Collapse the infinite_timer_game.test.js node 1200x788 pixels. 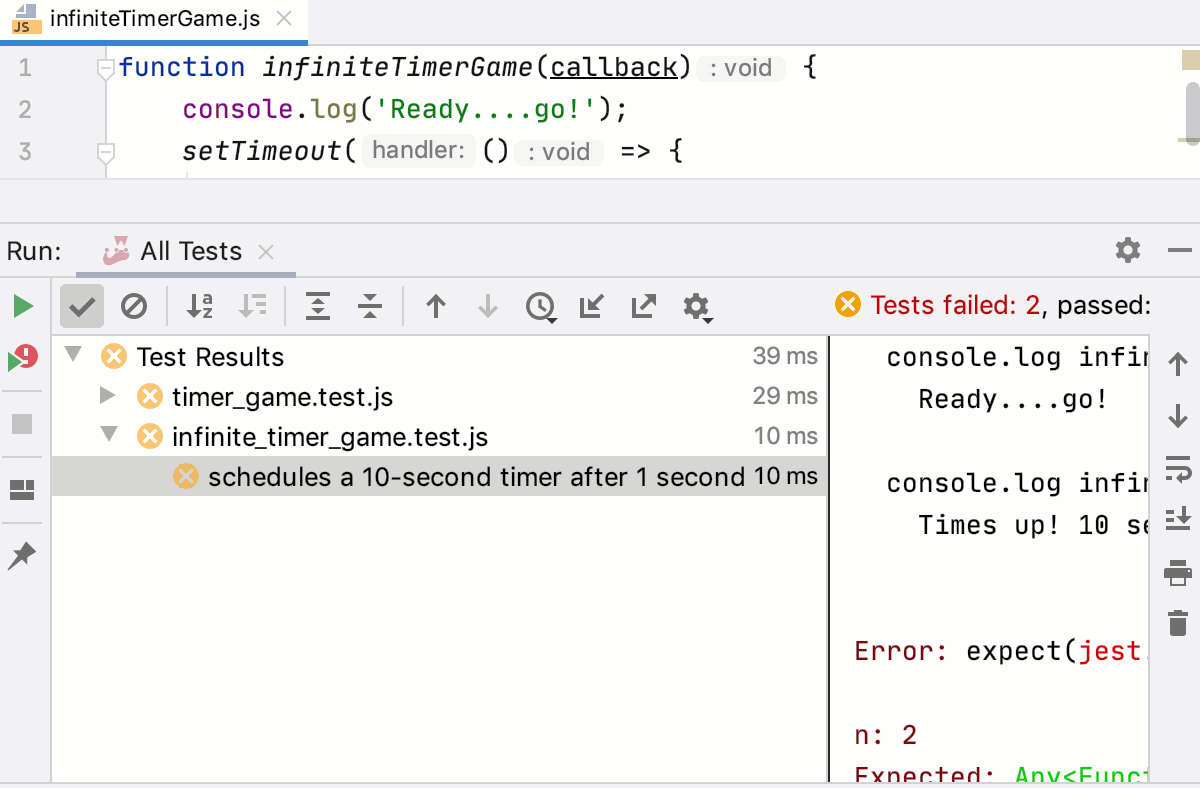108,436
